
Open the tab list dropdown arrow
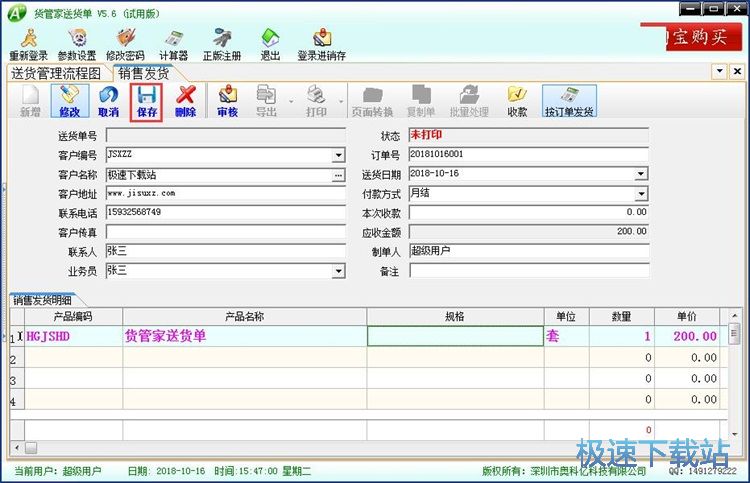tap(719, 72)
